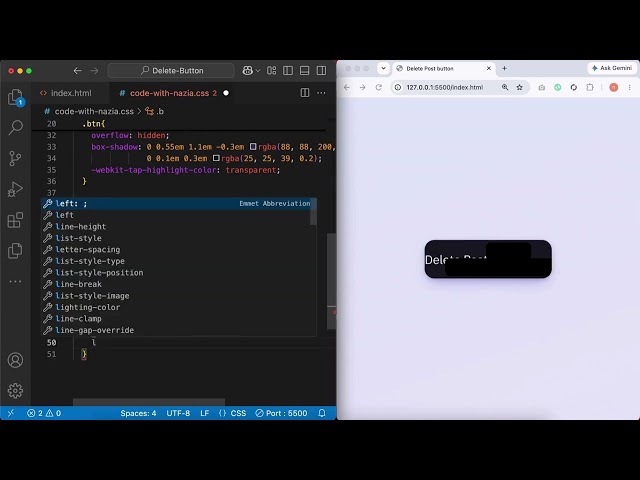Image resolution: width=640 pixels, height=480 pixels.
Task: Toggle the primary side bar
Action: point(288,71)
